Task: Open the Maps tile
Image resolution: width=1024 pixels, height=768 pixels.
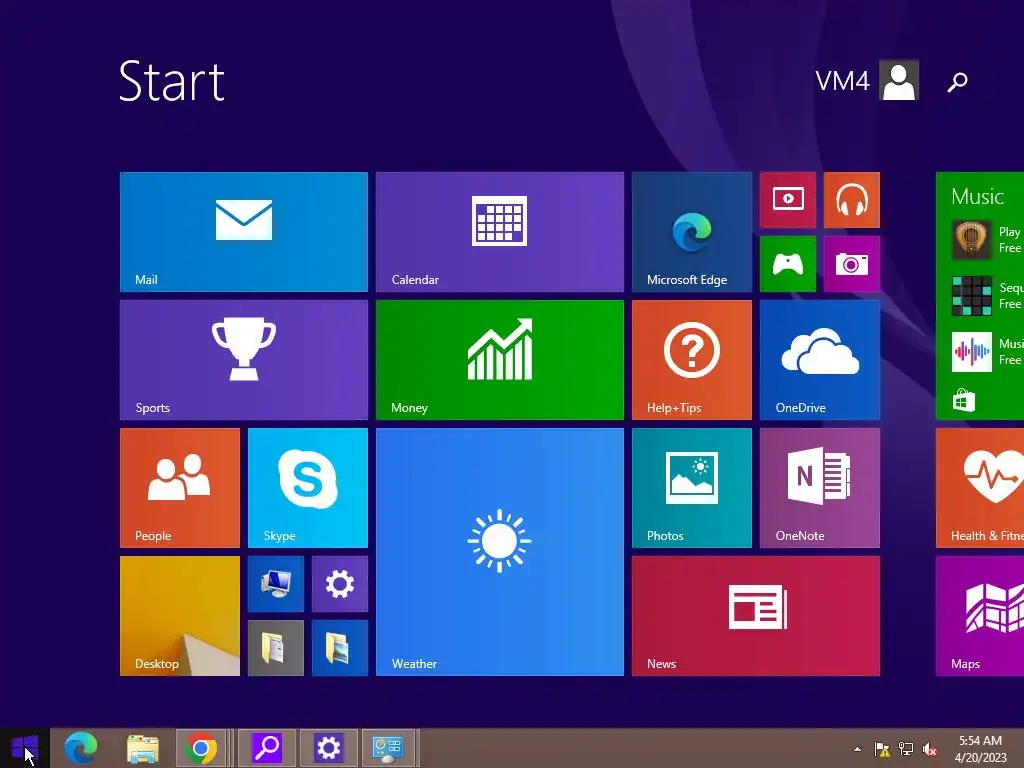Action: (x=980, y=616)
